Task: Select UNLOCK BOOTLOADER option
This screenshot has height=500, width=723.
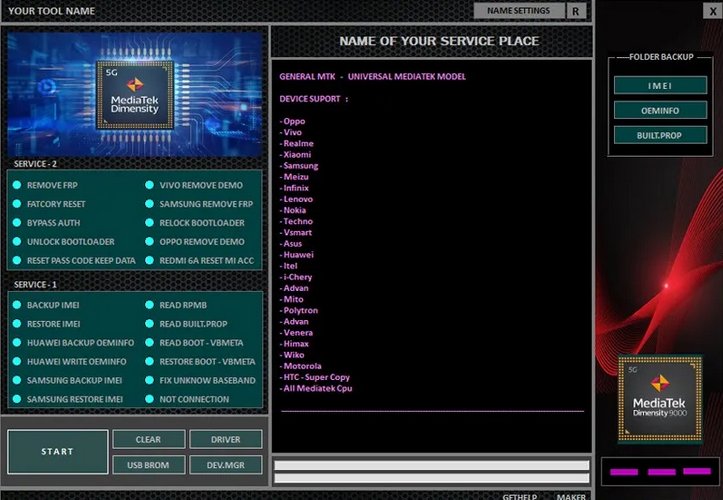Action: click(64, 242)
